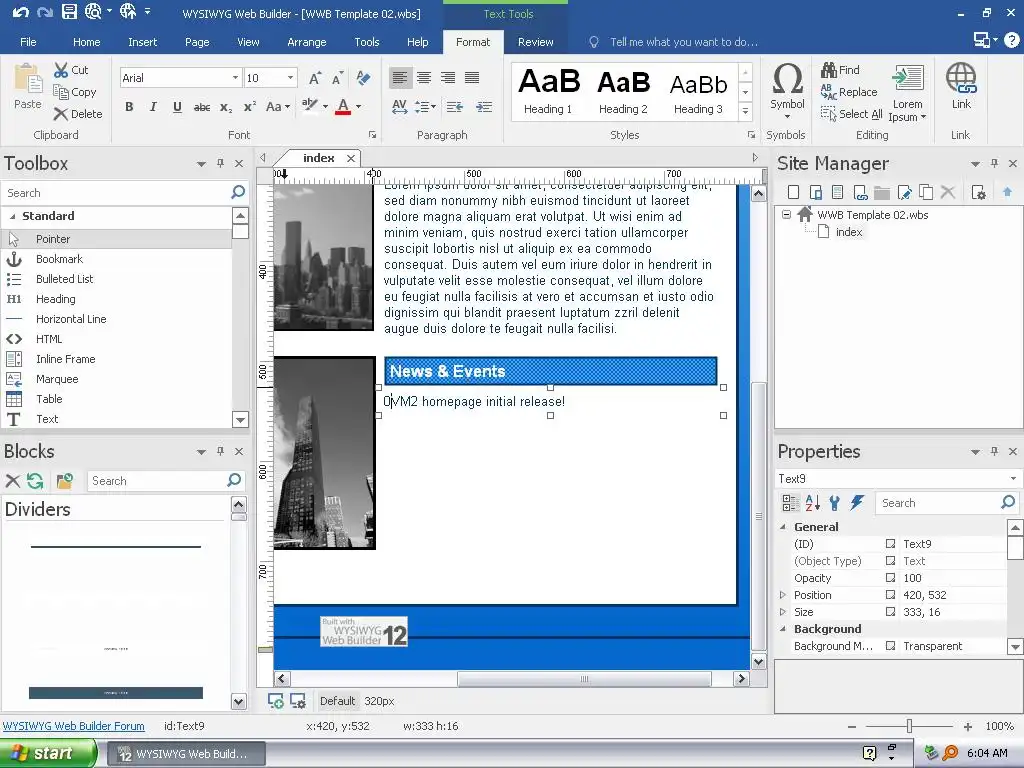The width and height of the screenshot is (1024, 768).
Task: Open the Change Case Aa dropdown
Action: click(278, 106)
